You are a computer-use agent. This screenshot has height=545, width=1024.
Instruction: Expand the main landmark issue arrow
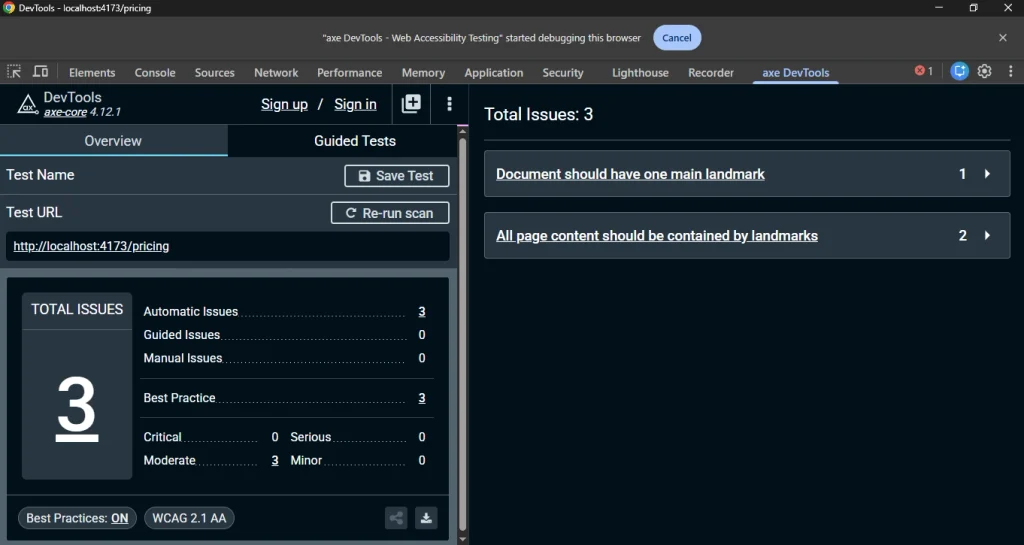click(x=987, y=174)
